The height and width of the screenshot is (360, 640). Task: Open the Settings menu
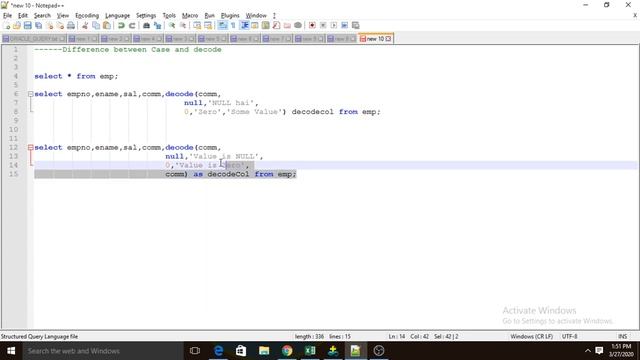point(146,16)
